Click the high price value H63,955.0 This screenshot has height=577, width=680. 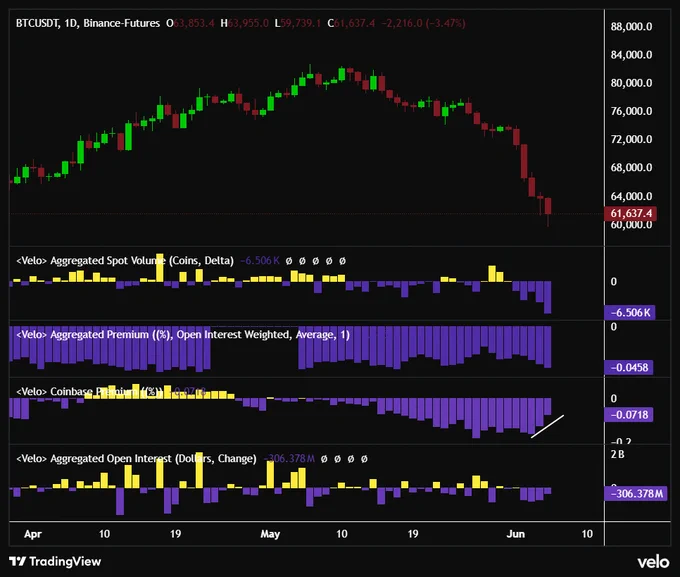pos(245,23)
